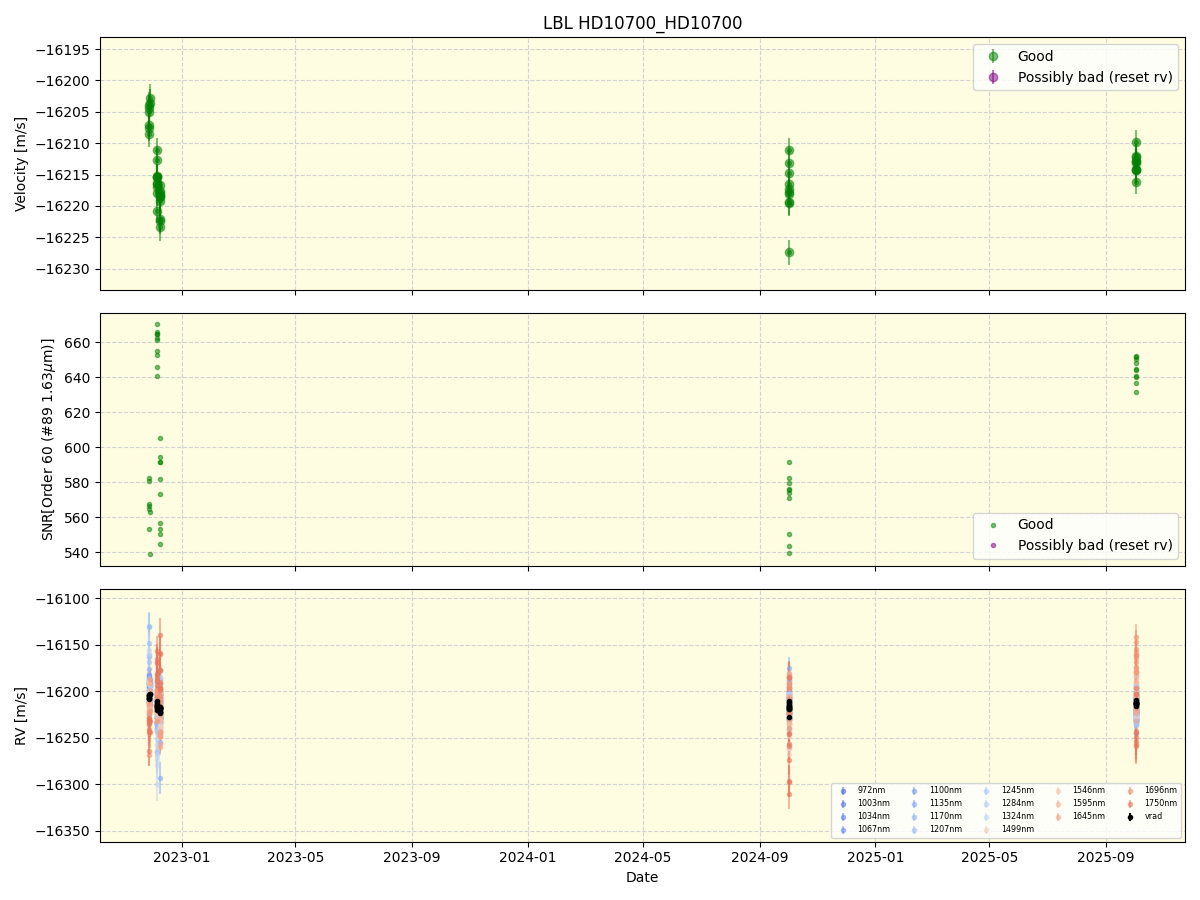The width and height of the screenshot is (1200, 900).
Task: Click the -16350 RV tick label
Action: [x=65, y=832]
